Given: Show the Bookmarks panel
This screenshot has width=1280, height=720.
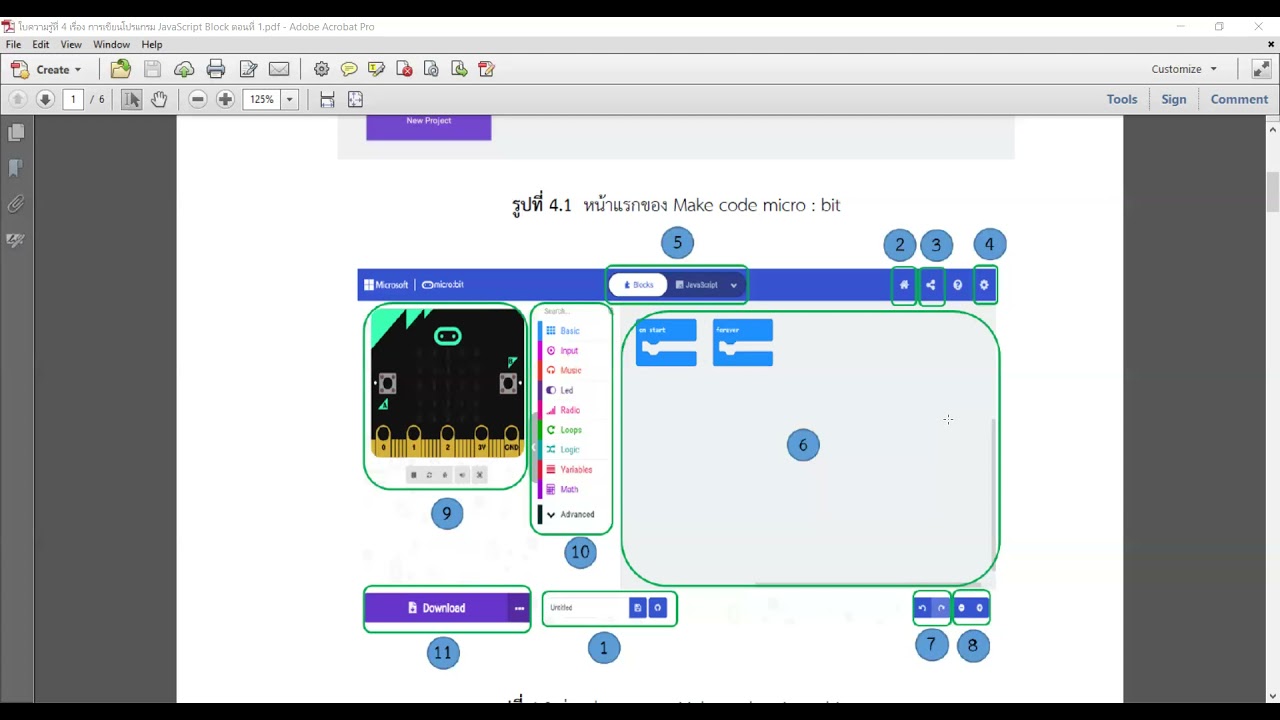Looking at the screenshot, I should pyautogui.click(x=16, y=168).
